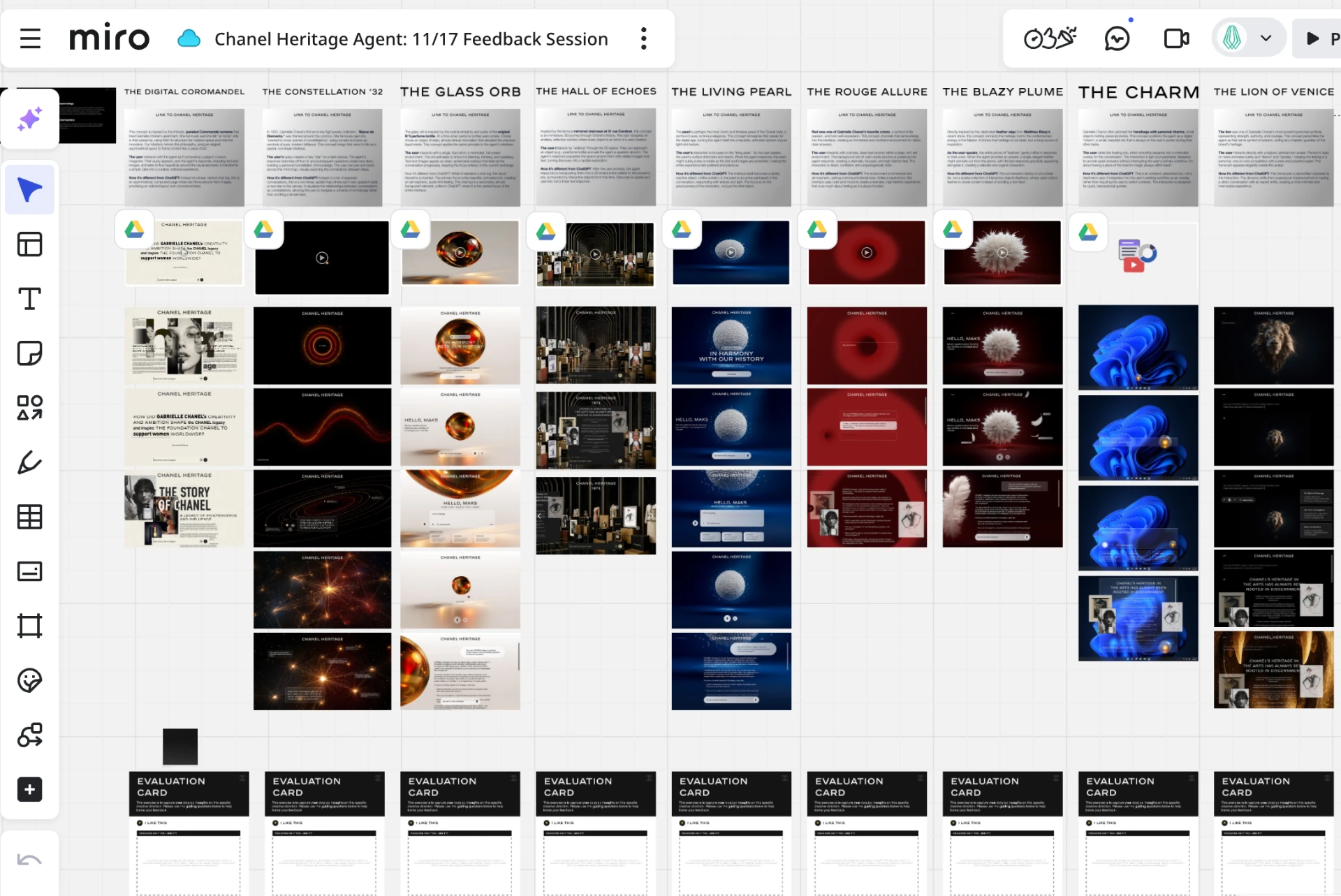The width and height of the screenshot is (1341, 896).
Task: Select 'THE CONSTELLATION '32' heading
Action: click(x=323, y=91)
